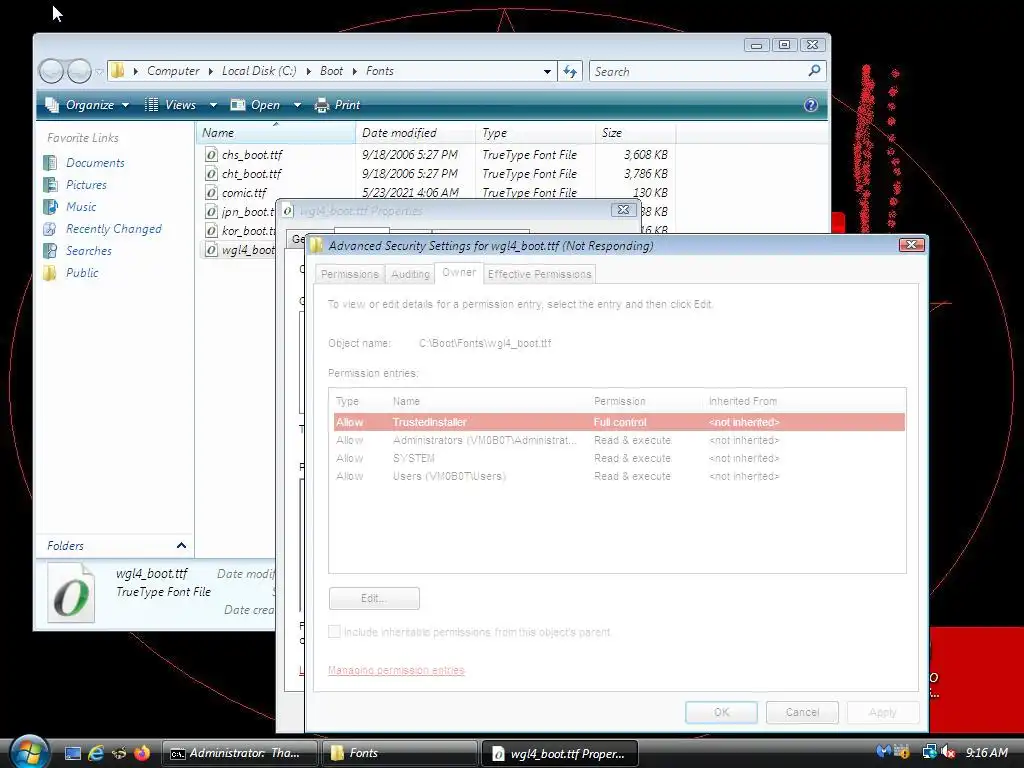Expand arrow between Boot and Fonts
Screen dimensions: 1024x768
click(x=355, y=71)
